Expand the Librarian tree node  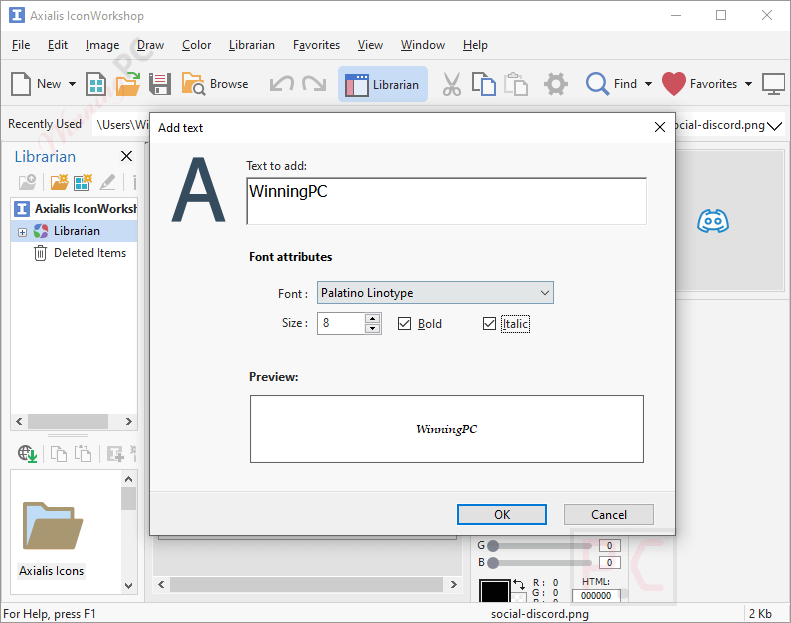[22, 232]
